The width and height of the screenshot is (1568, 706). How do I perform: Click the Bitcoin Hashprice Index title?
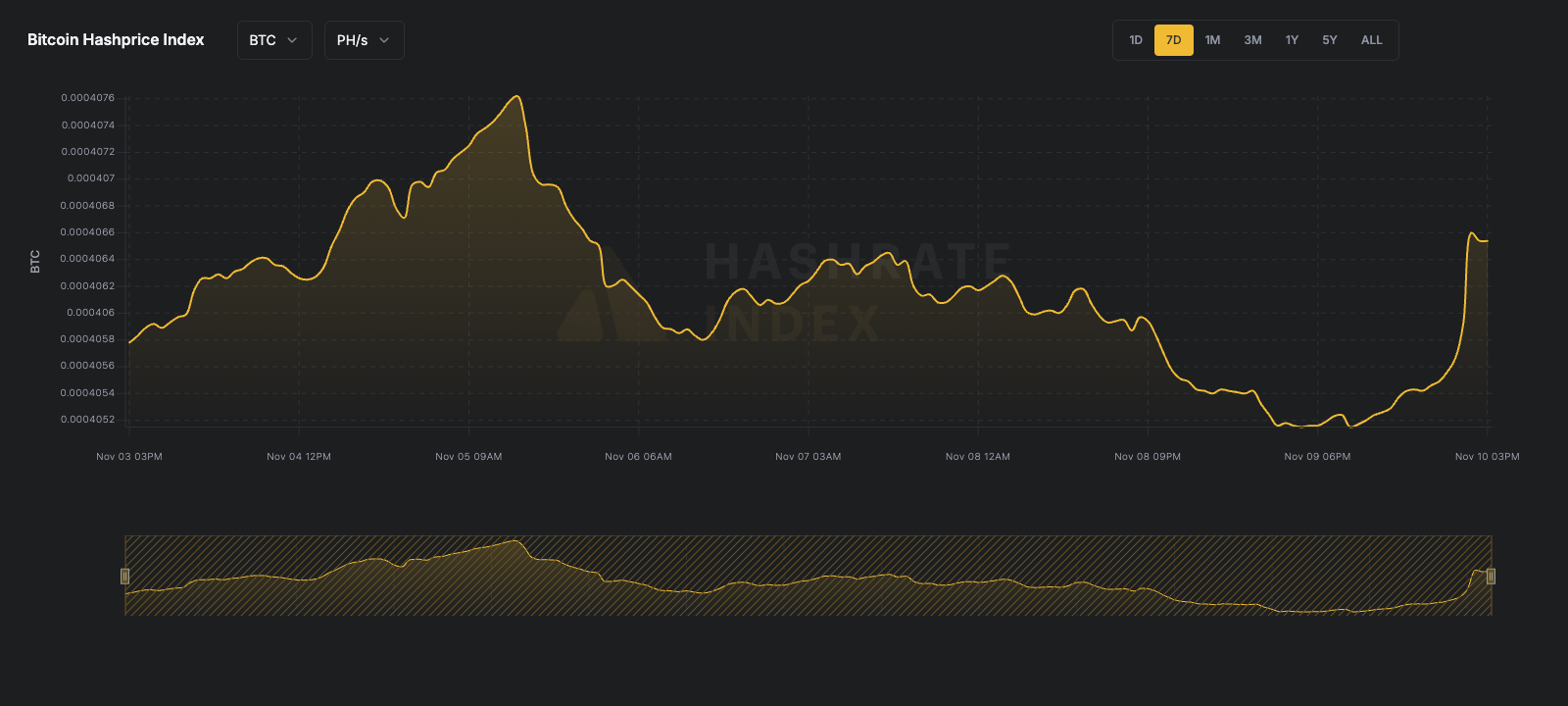(x=116, y=40)
